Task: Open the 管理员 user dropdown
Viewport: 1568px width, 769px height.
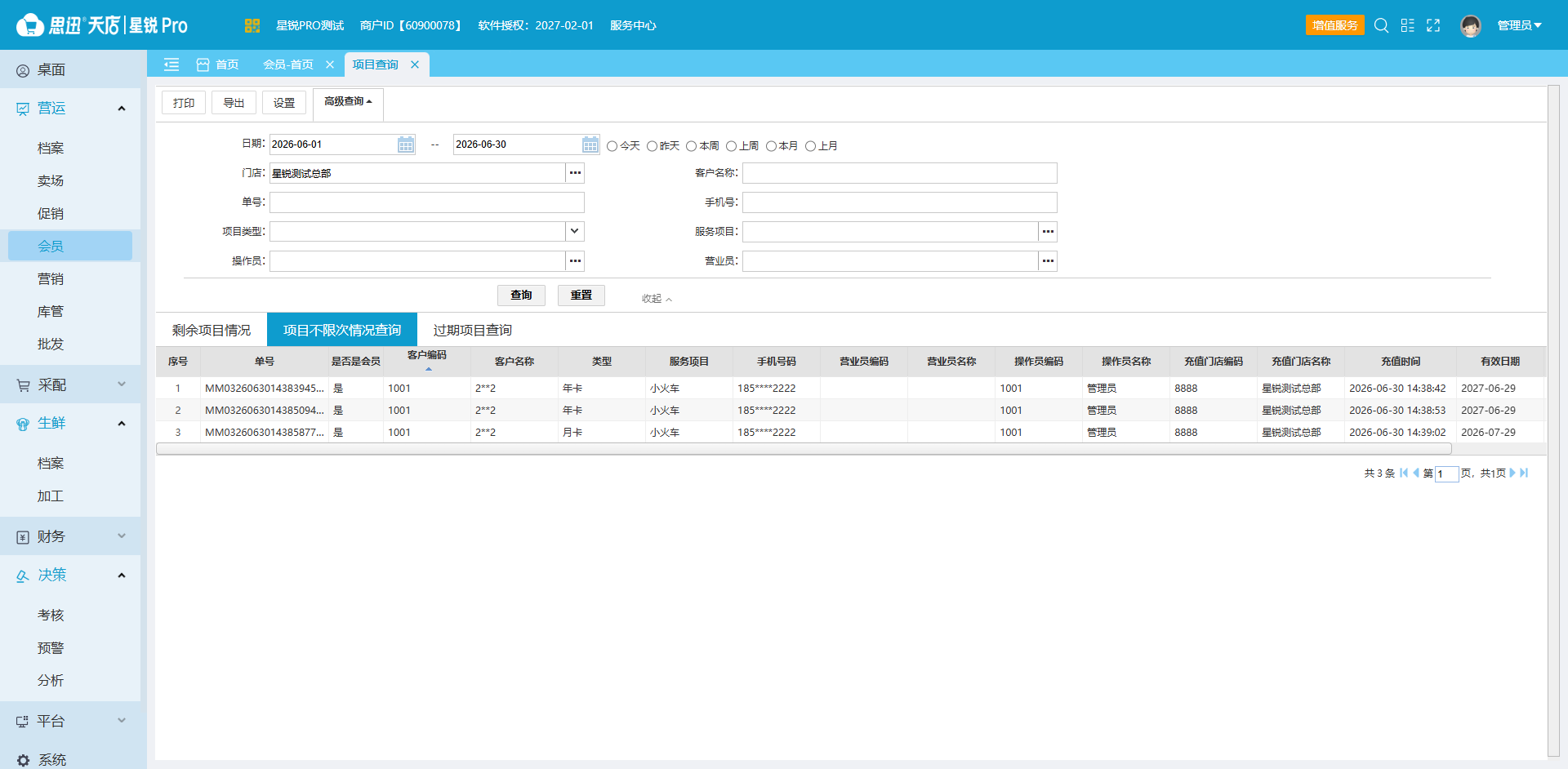Action: coord(1520,25)
